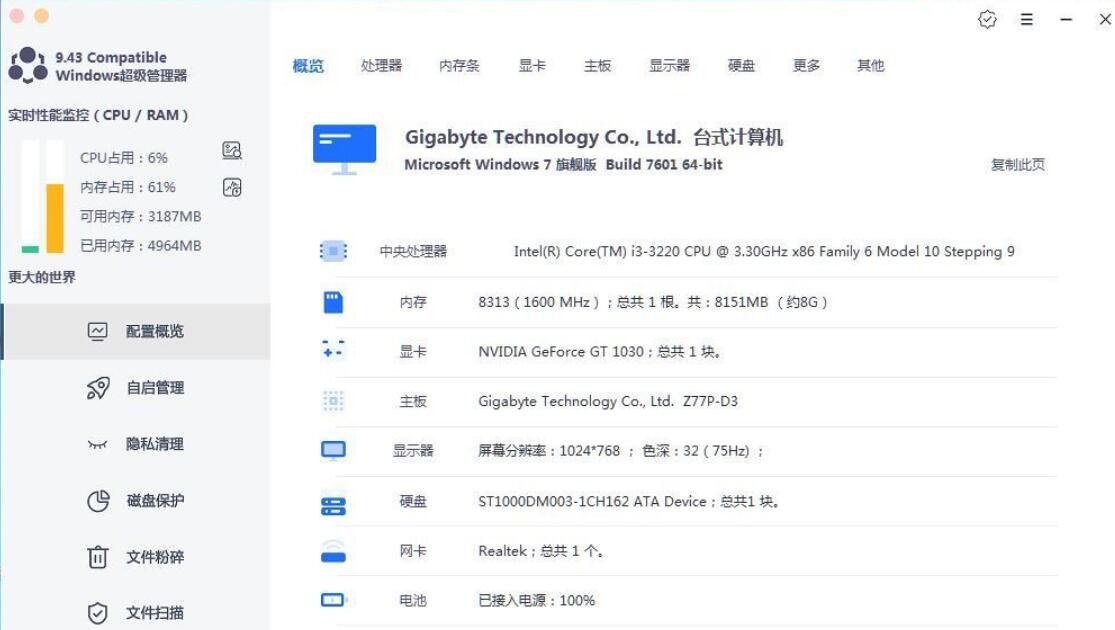Click the graphics card icon for 显卡

coord(333,349)
